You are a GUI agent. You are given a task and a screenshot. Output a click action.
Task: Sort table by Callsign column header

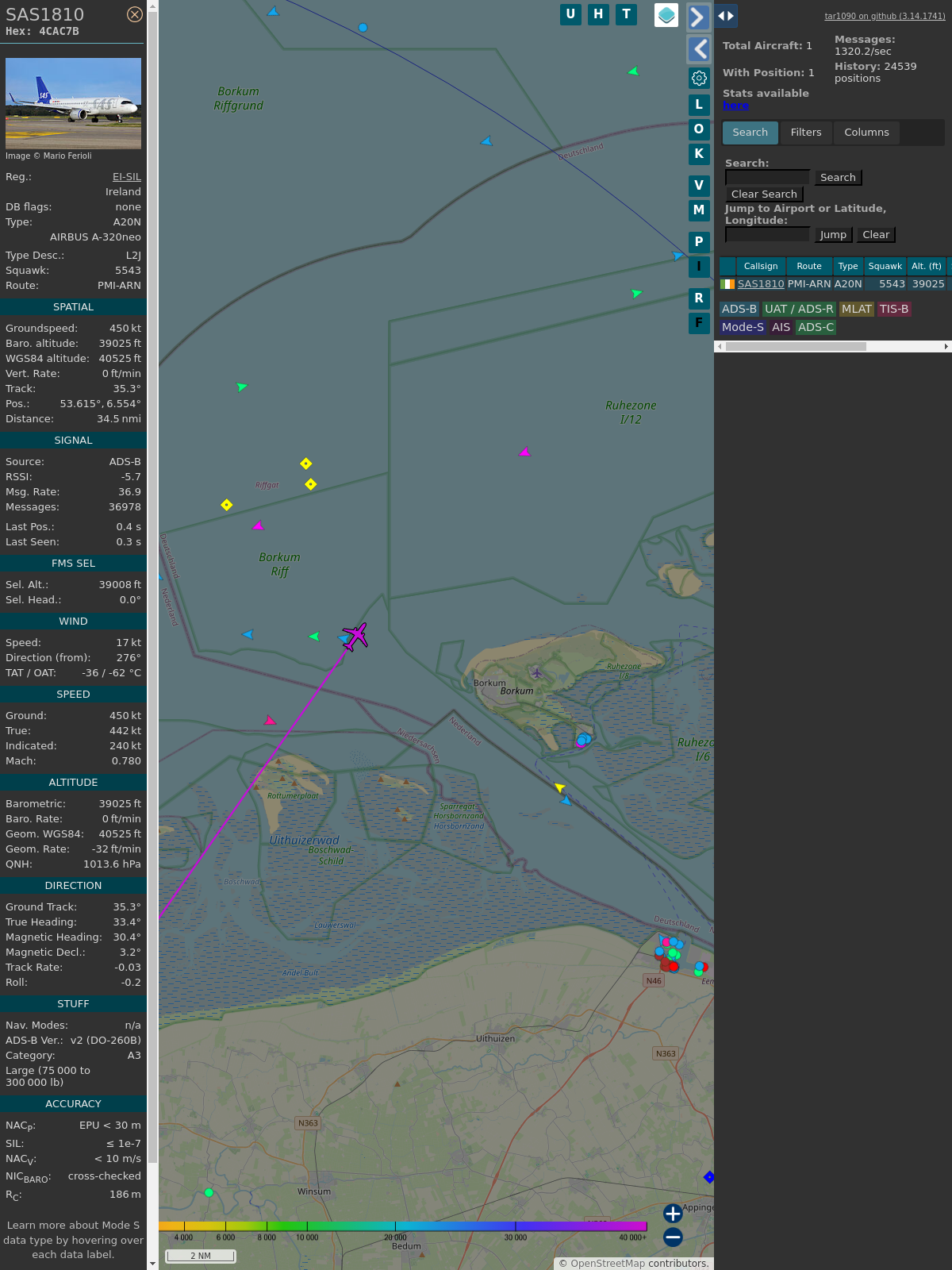click(761, 267)
